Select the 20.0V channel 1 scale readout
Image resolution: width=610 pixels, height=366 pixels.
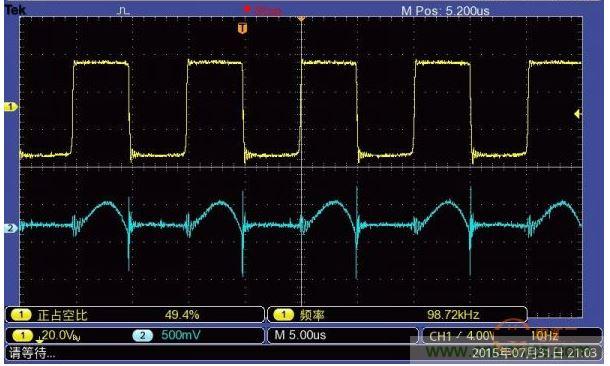61,335
